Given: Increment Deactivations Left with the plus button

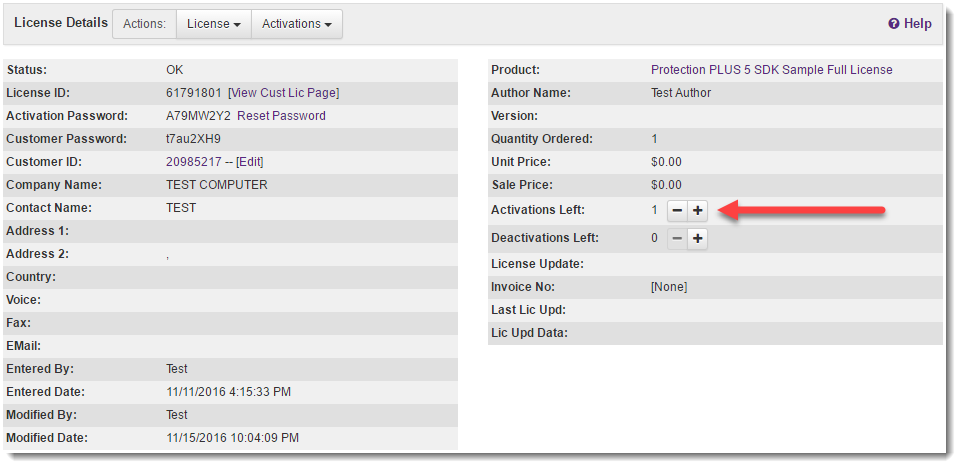Looking at the screenshot, I should (697, 238).
